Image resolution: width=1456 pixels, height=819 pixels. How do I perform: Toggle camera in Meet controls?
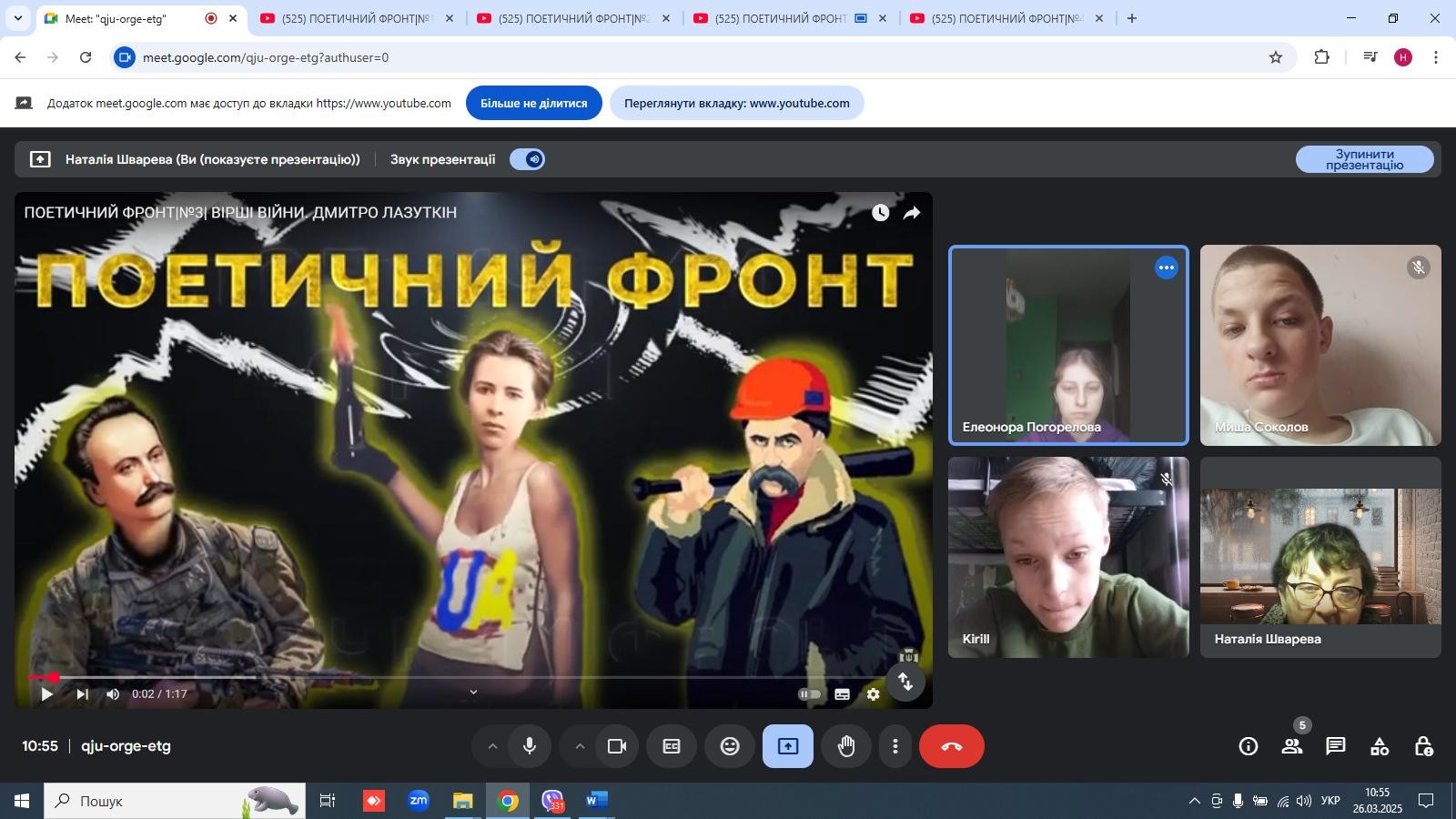point(617,746)
